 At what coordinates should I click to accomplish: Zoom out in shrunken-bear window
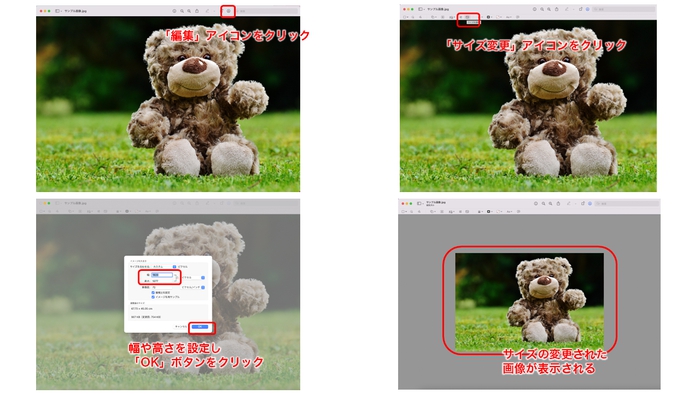543,203
